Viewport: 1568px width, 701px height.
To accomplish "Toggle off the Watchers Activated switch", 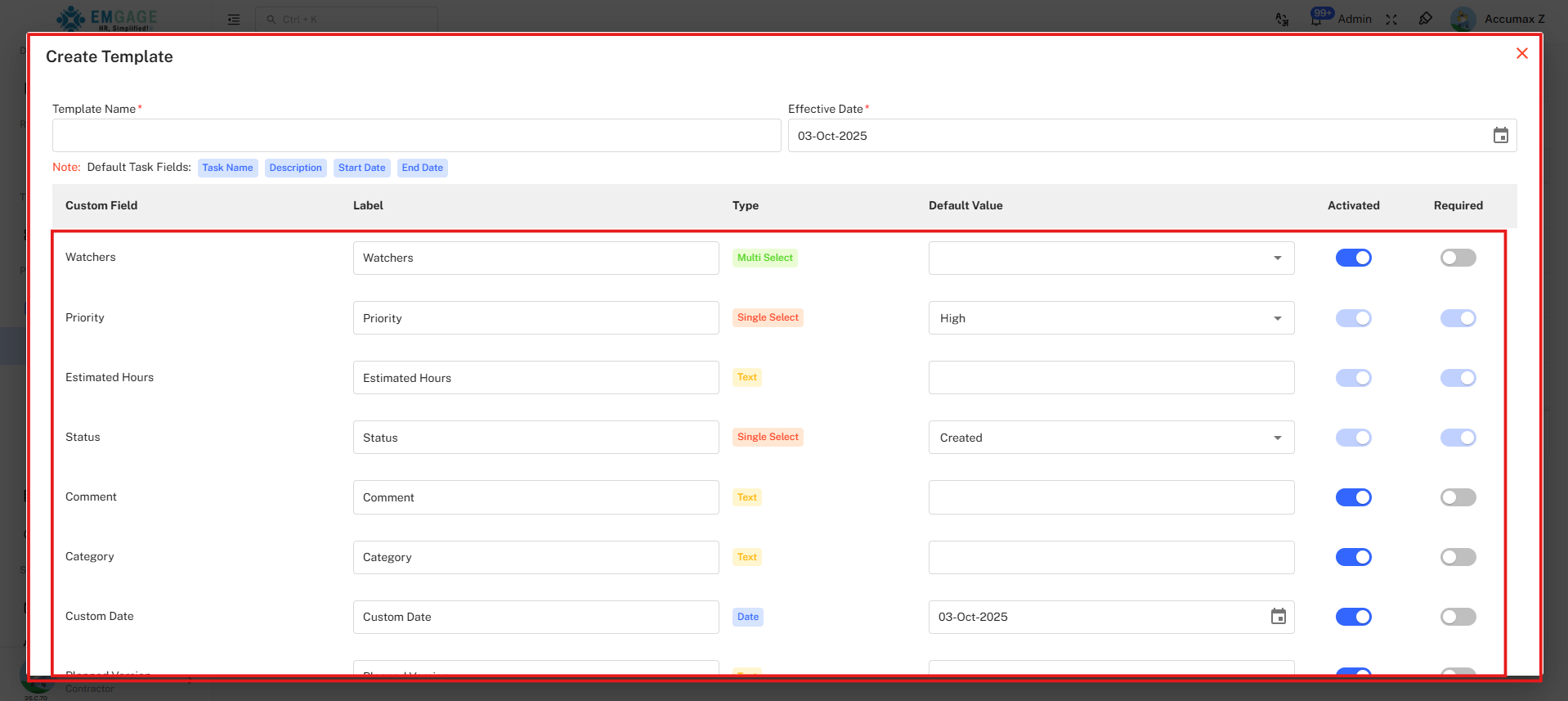I will [x=1353, y=258].
